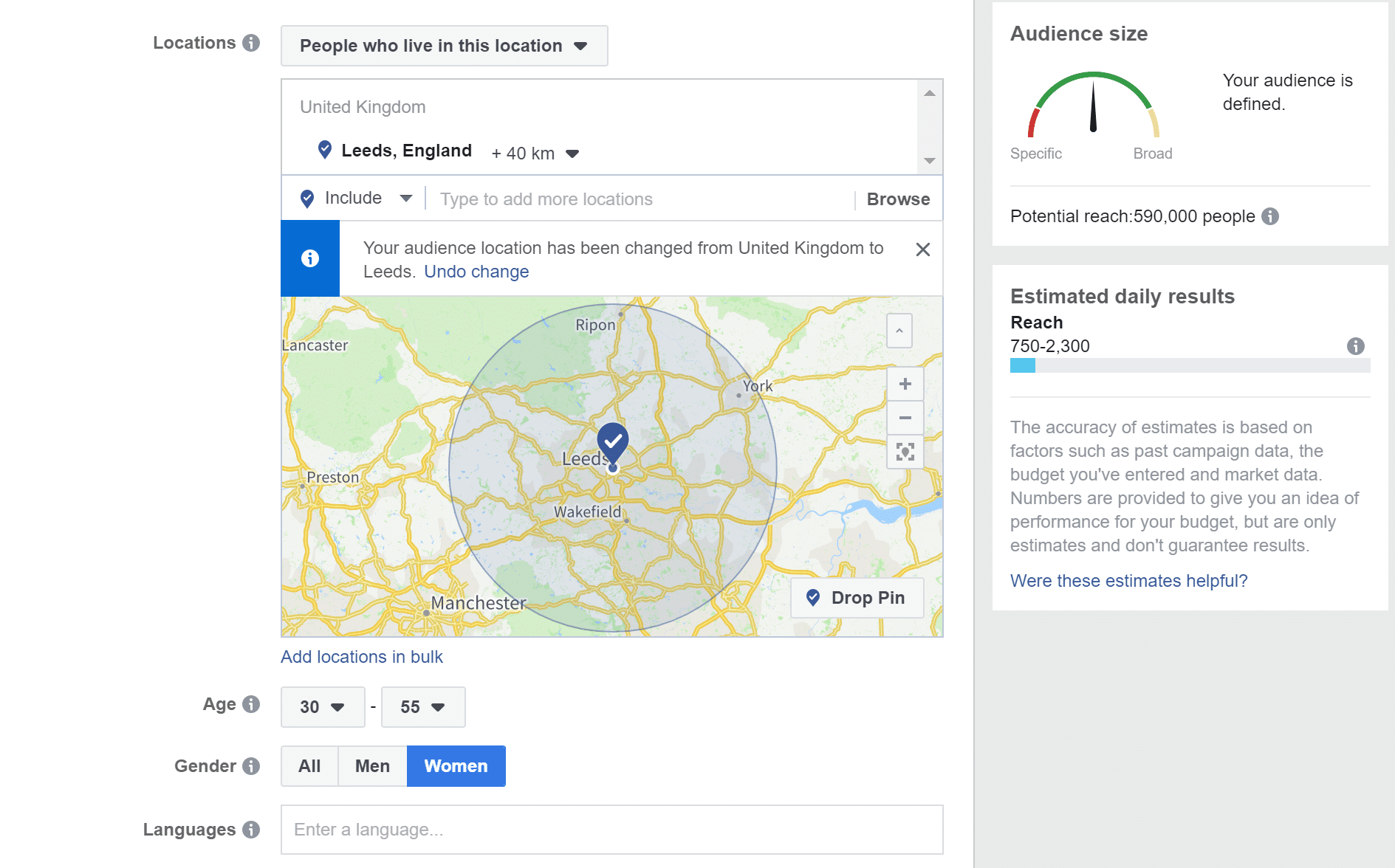Click the United Kingdom list heading
The height and width of the screenshot is (868, 1395).
point(363,107)
